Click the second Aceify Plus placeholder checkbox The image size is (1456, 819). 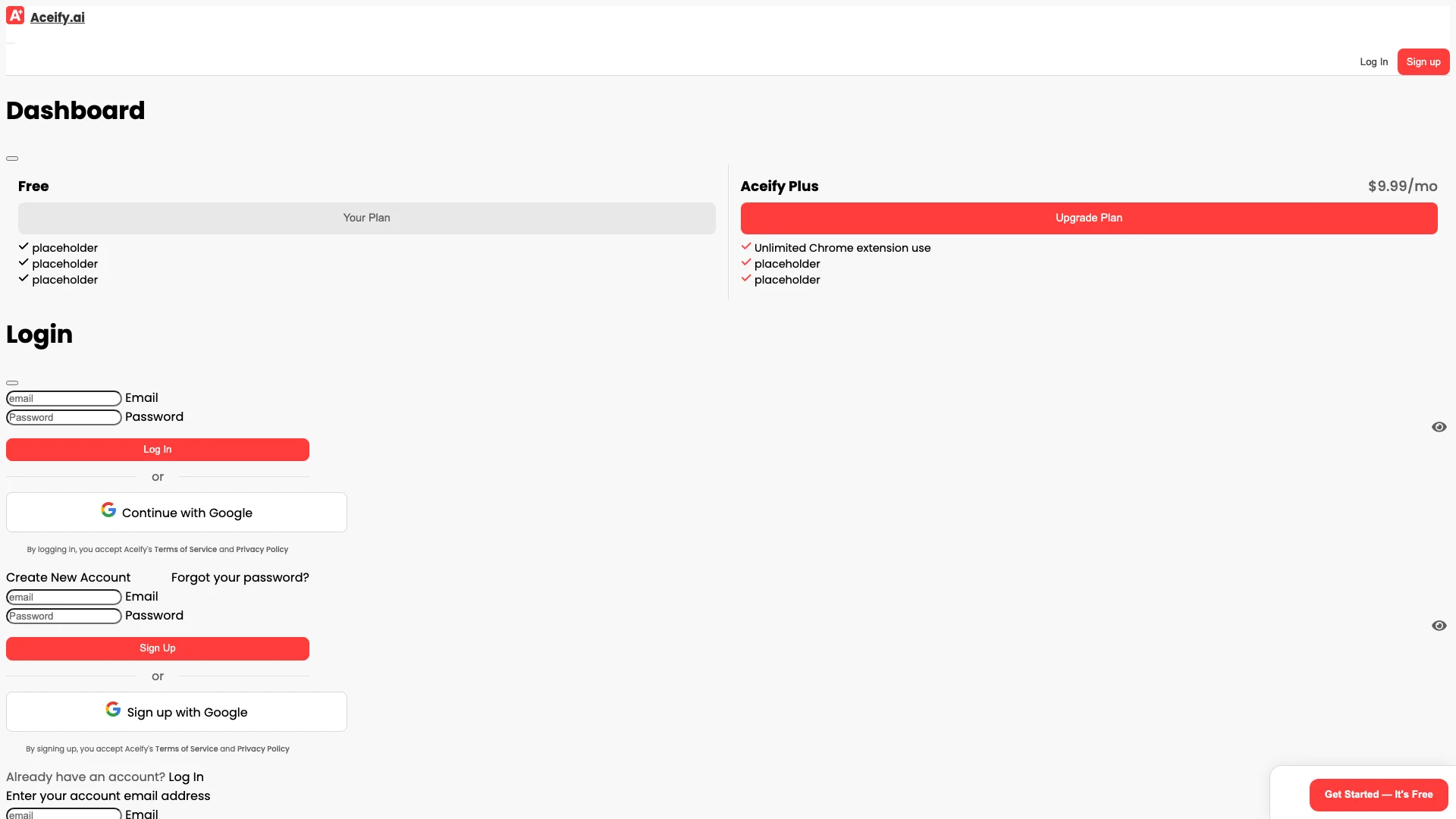point(746,280)
